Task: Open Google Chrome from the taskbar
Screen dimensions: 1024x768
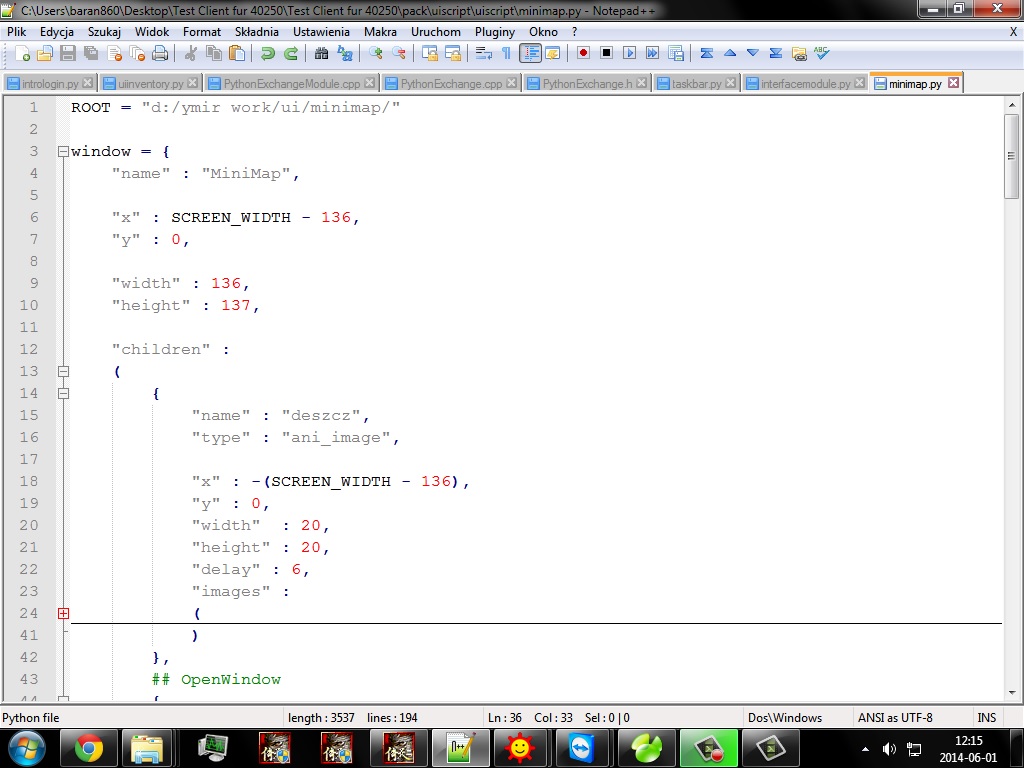Action: coord(89,748)
